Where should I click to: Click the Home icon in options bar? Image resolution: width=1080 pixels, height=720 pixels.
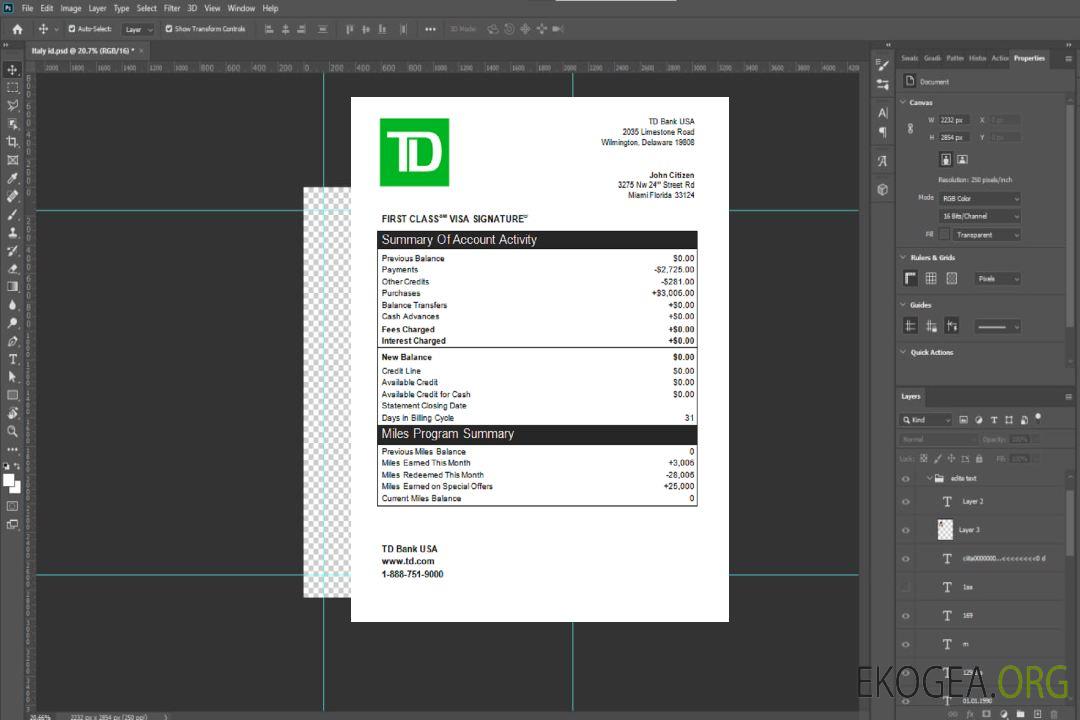[17, 29]
